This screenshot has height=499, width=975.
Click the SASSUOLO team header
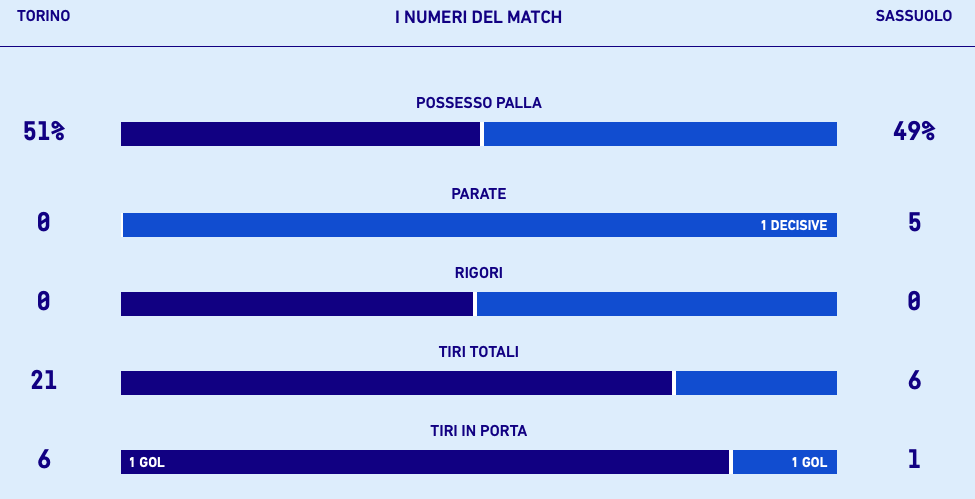[x=913, y=17]
